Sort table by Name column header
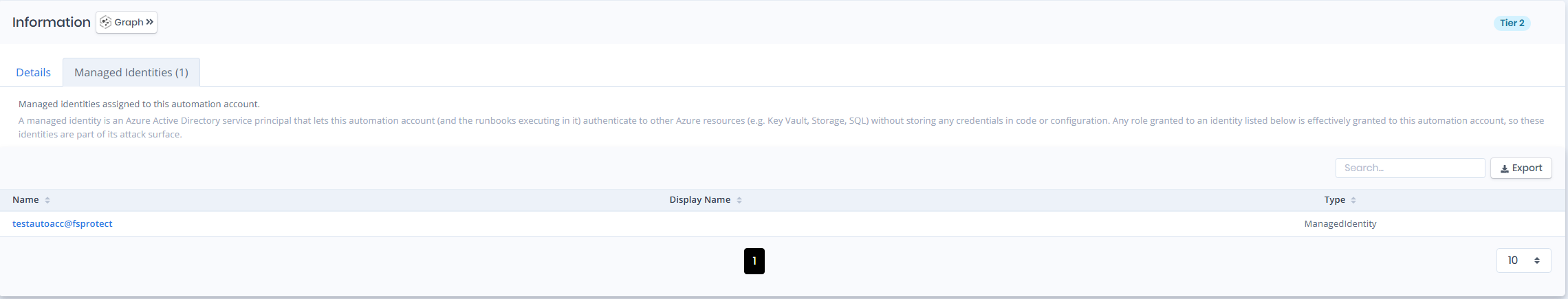This screenshot has width=1568, height=299. pos(25,200)
